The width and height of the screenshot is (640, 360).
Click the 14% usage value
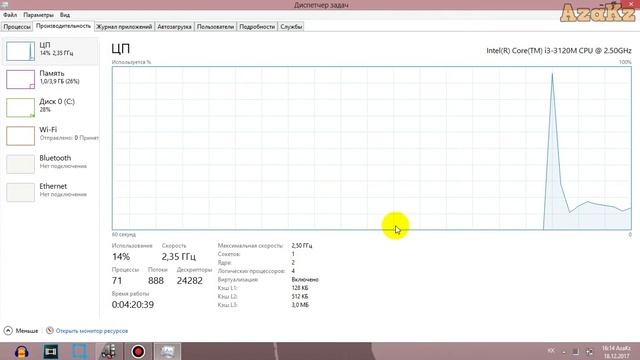point(121,257)
